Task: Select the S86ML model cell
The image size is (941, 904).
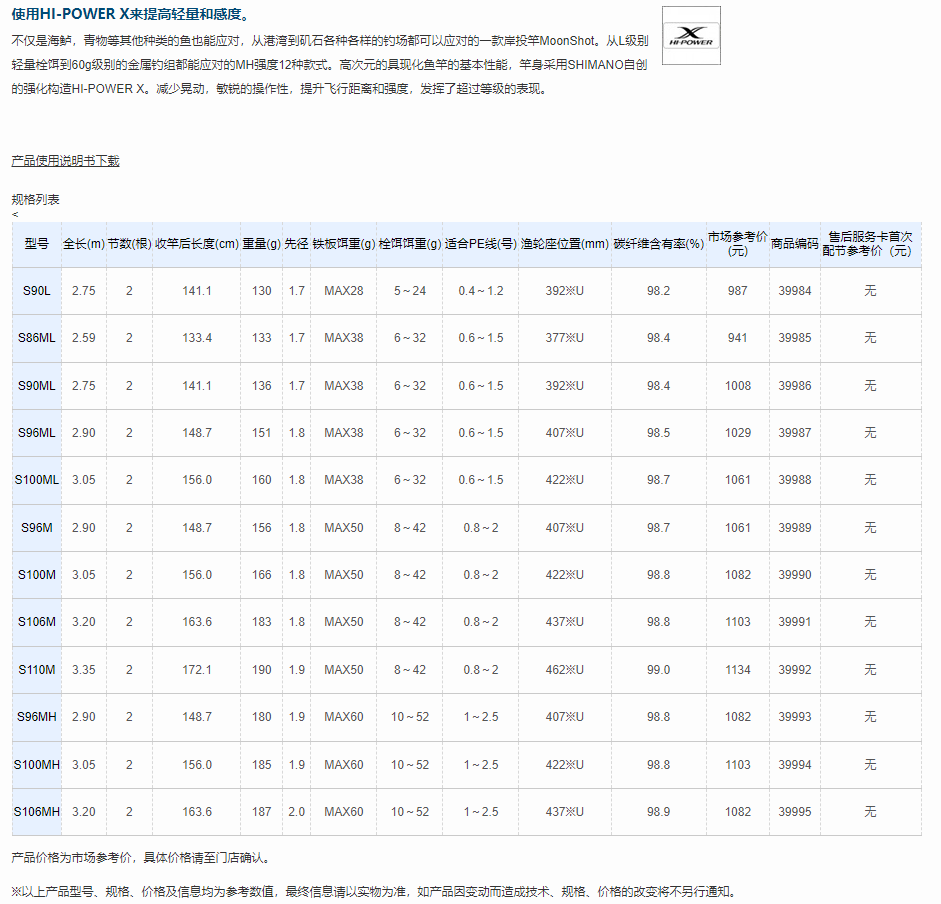Action: click(x=37, y=338)
